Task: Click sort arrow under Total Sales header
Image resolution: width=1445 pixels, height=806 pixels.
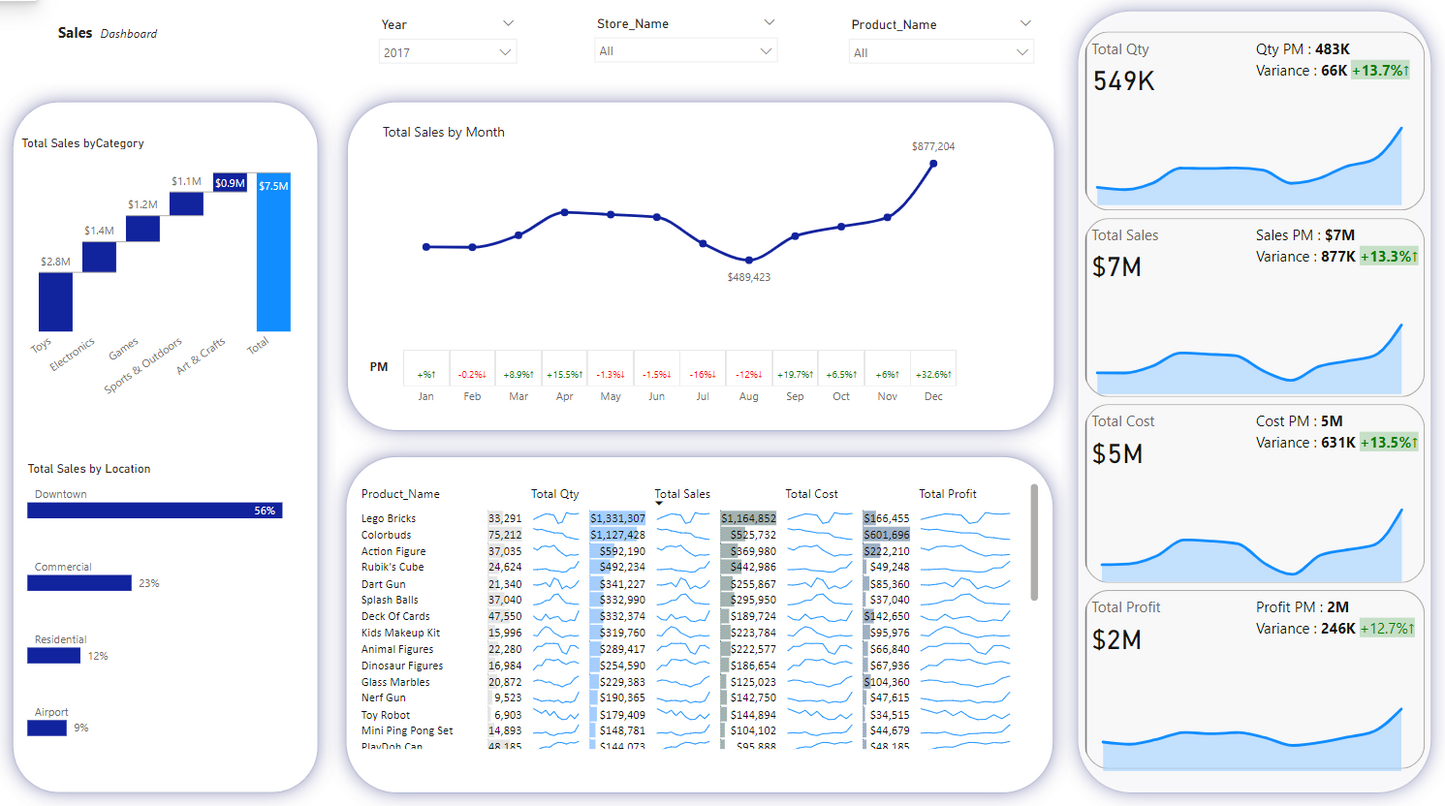Action: coord(659,503)
